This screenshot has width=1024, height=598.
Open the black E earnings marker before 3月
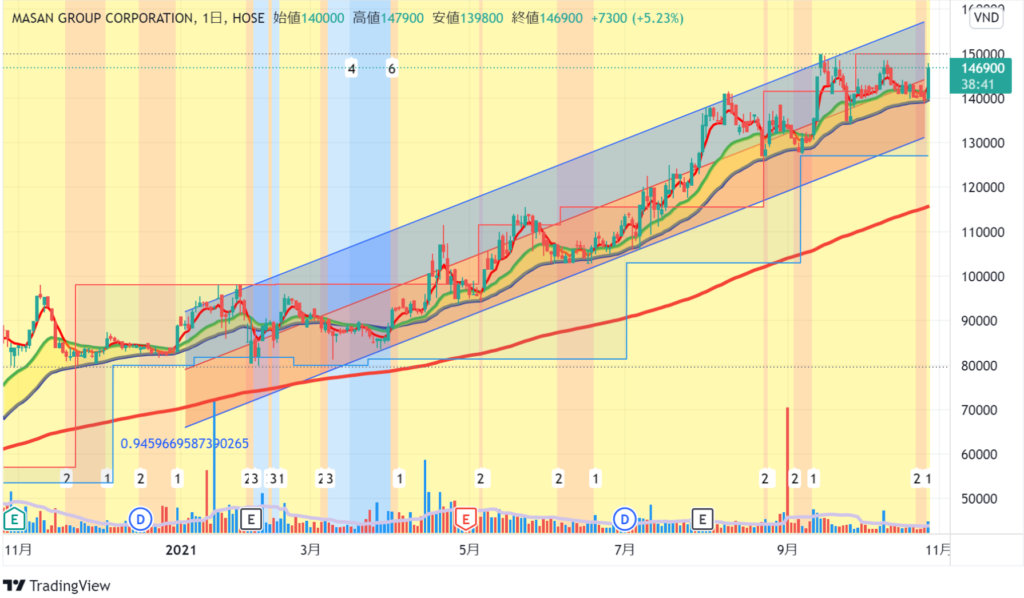(251, 520)
